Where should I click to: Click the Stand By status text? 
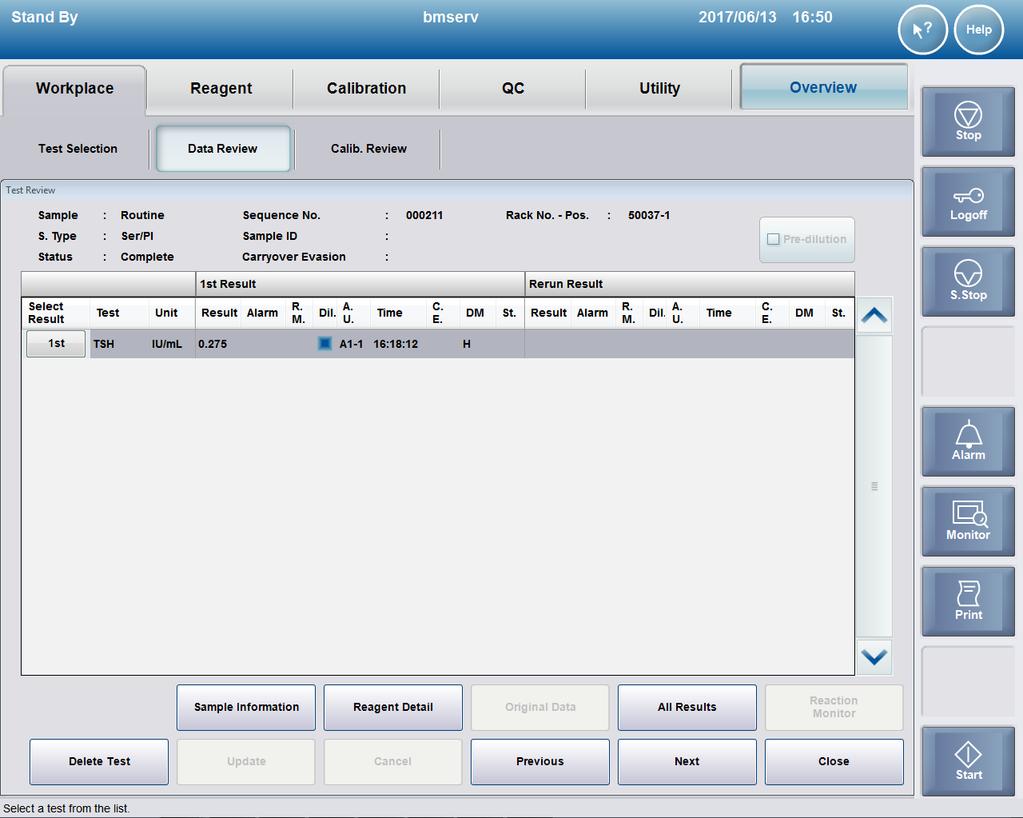[44, 17]
